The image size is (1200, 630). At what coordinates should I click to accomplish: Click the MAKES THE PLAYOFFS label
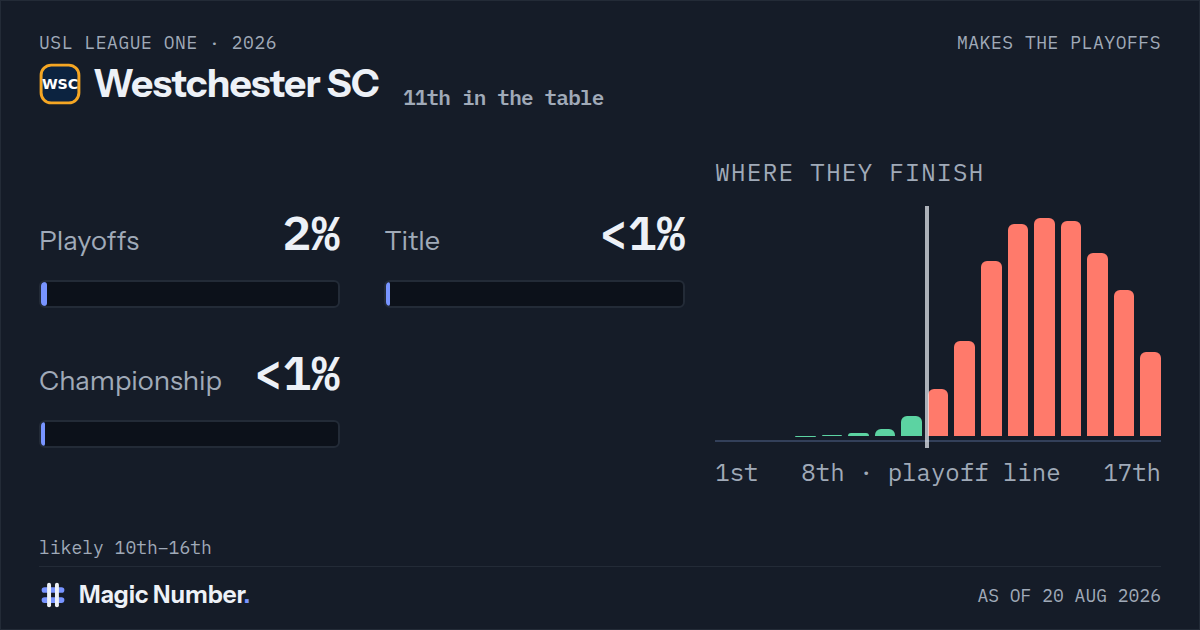click(x=1059, y=43)
